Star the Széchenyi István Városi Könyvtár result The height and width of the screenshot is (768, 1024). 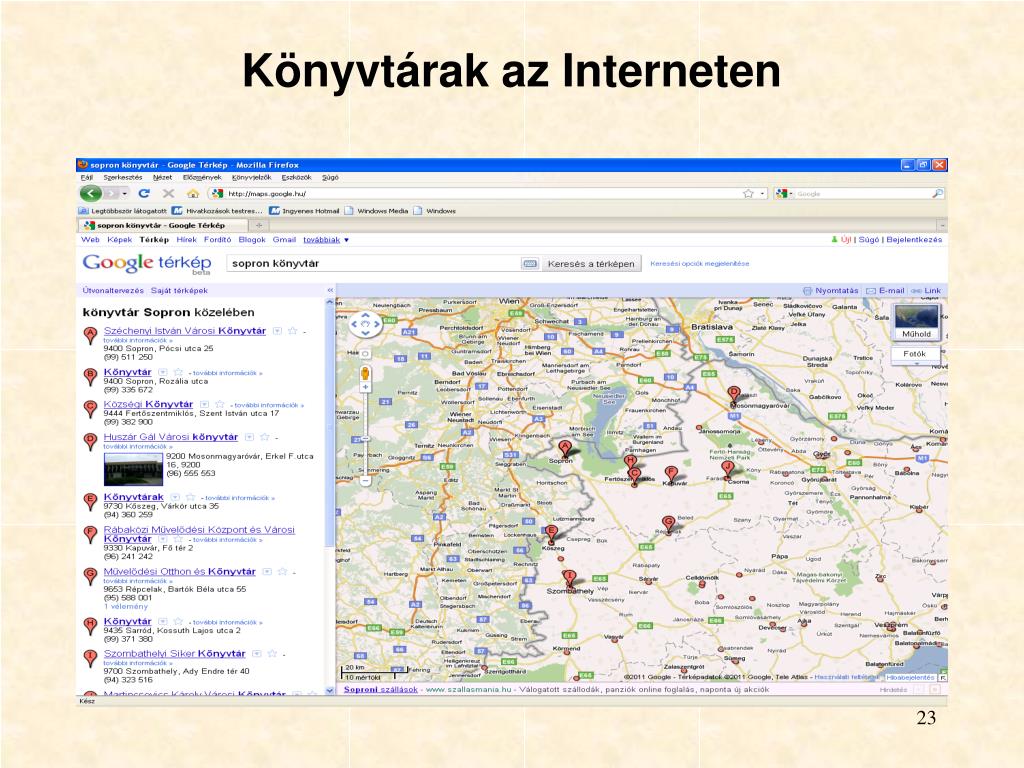[293, 331]
